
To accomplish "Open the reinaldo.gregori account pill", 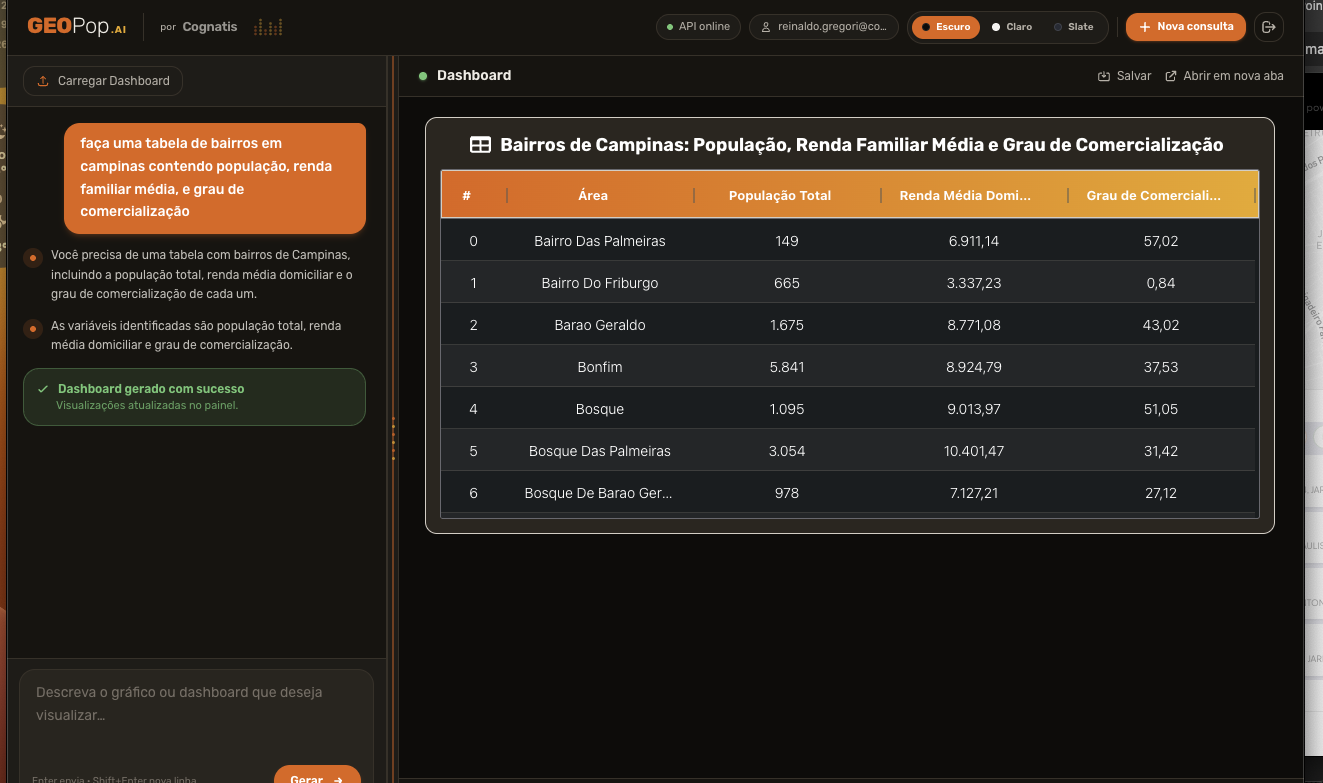I will point(824,27).
